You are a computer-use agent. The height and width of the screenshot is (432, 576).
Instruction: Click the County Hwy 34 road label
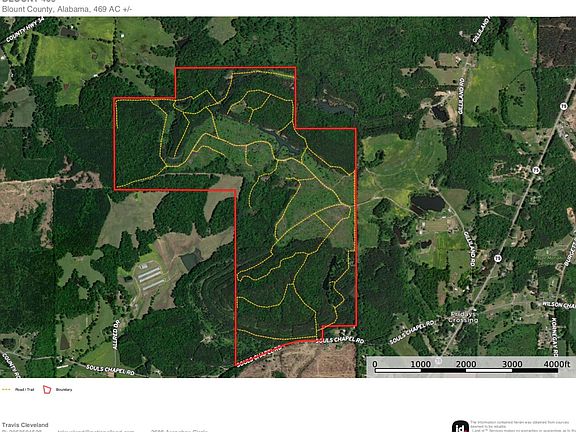click(x=24, y=30)
